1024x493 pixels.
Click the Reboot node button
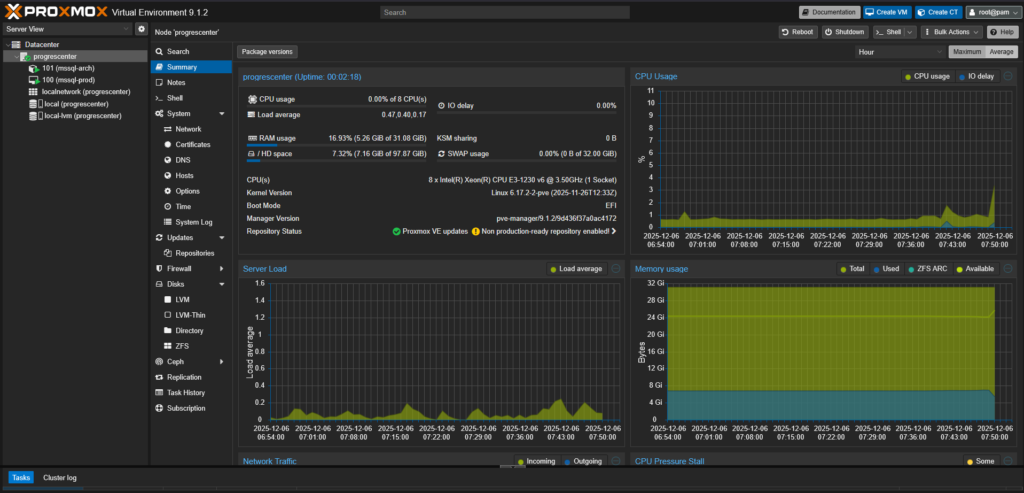click(797, 32)
